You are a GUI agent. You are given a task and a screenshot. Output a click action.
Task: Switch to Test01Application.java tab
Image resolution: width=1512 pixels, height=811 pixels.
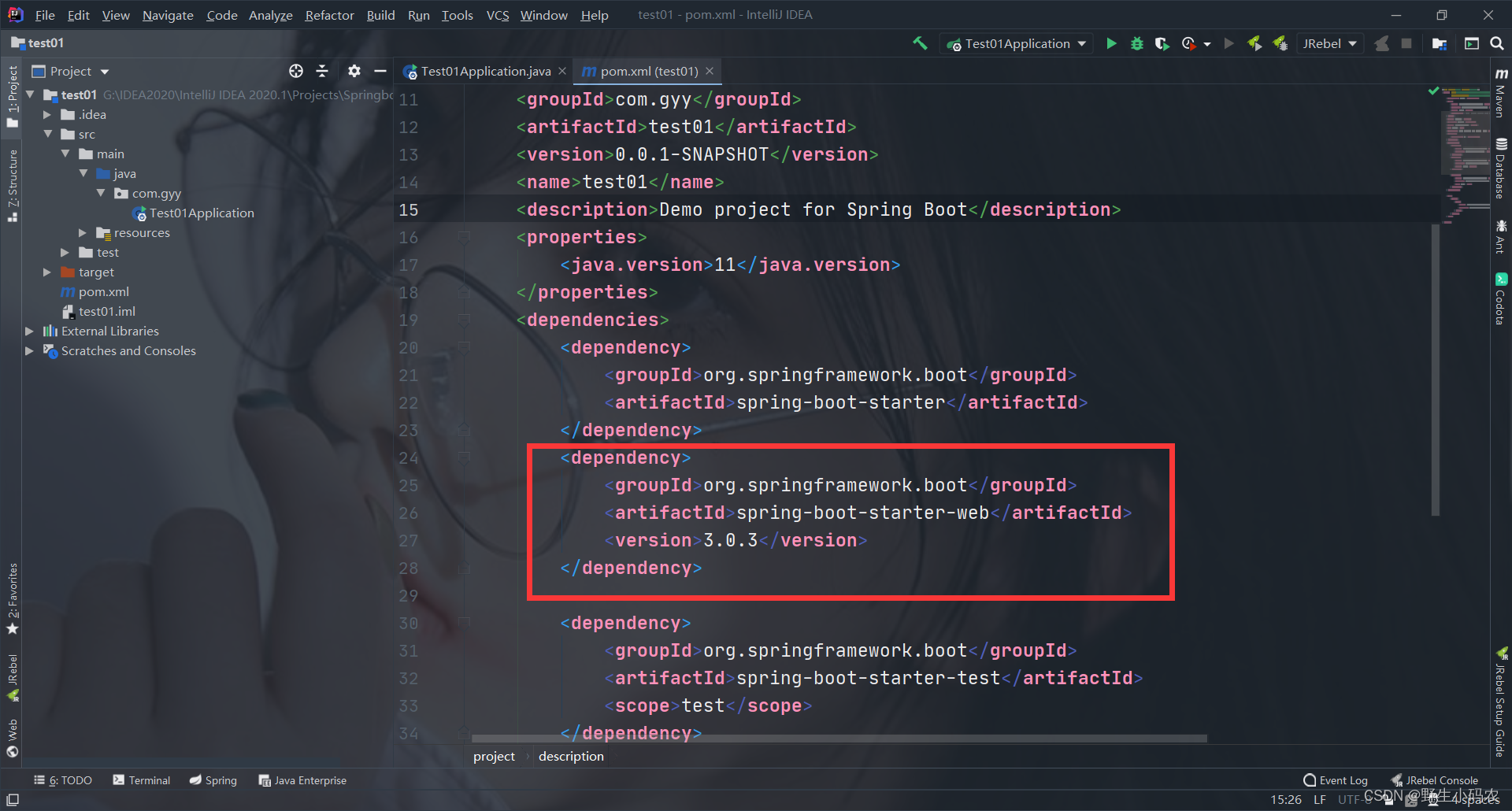point(485,71)
